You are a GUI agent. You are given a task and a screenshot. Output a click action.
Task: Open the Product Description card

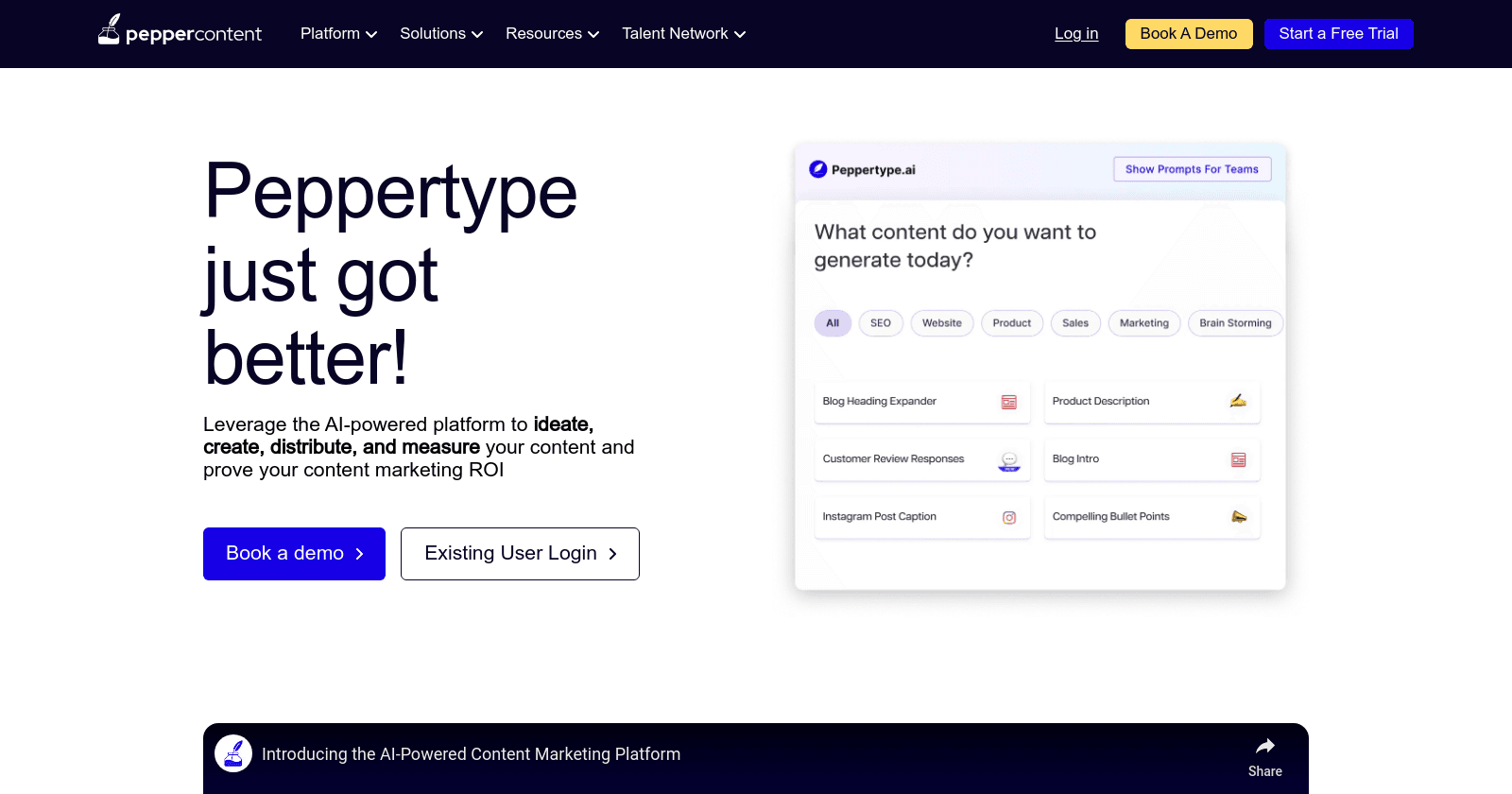click(1152, 402)
